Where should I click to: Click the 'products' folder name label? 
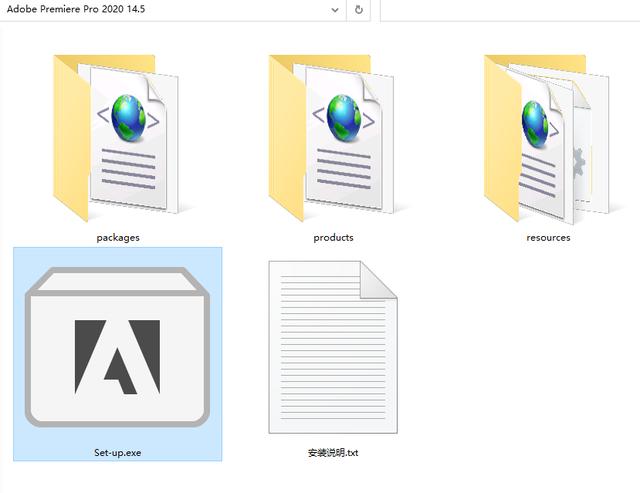pos(333,238)
